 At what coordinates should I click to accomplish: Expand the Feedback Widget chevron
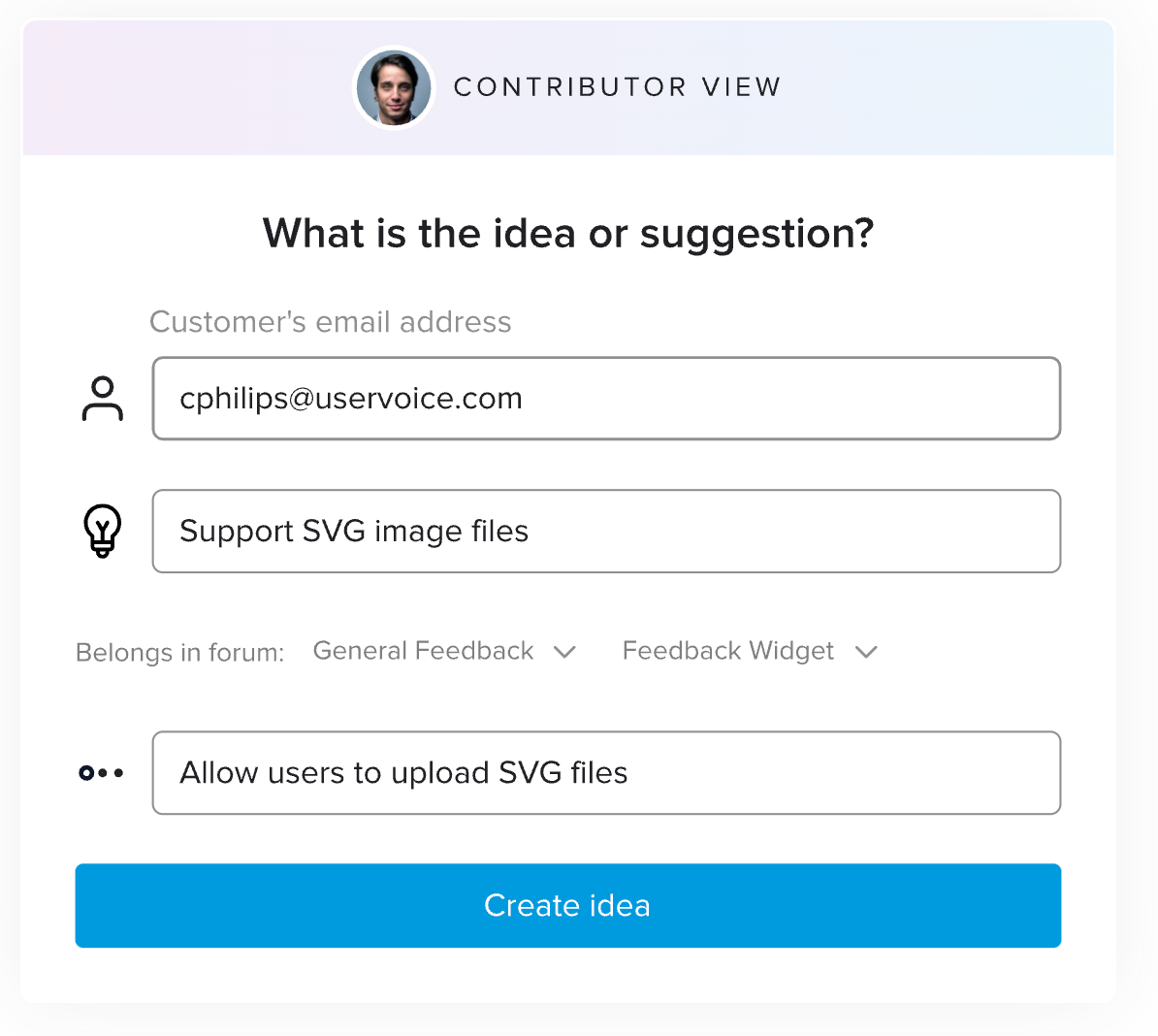point(866,652)
